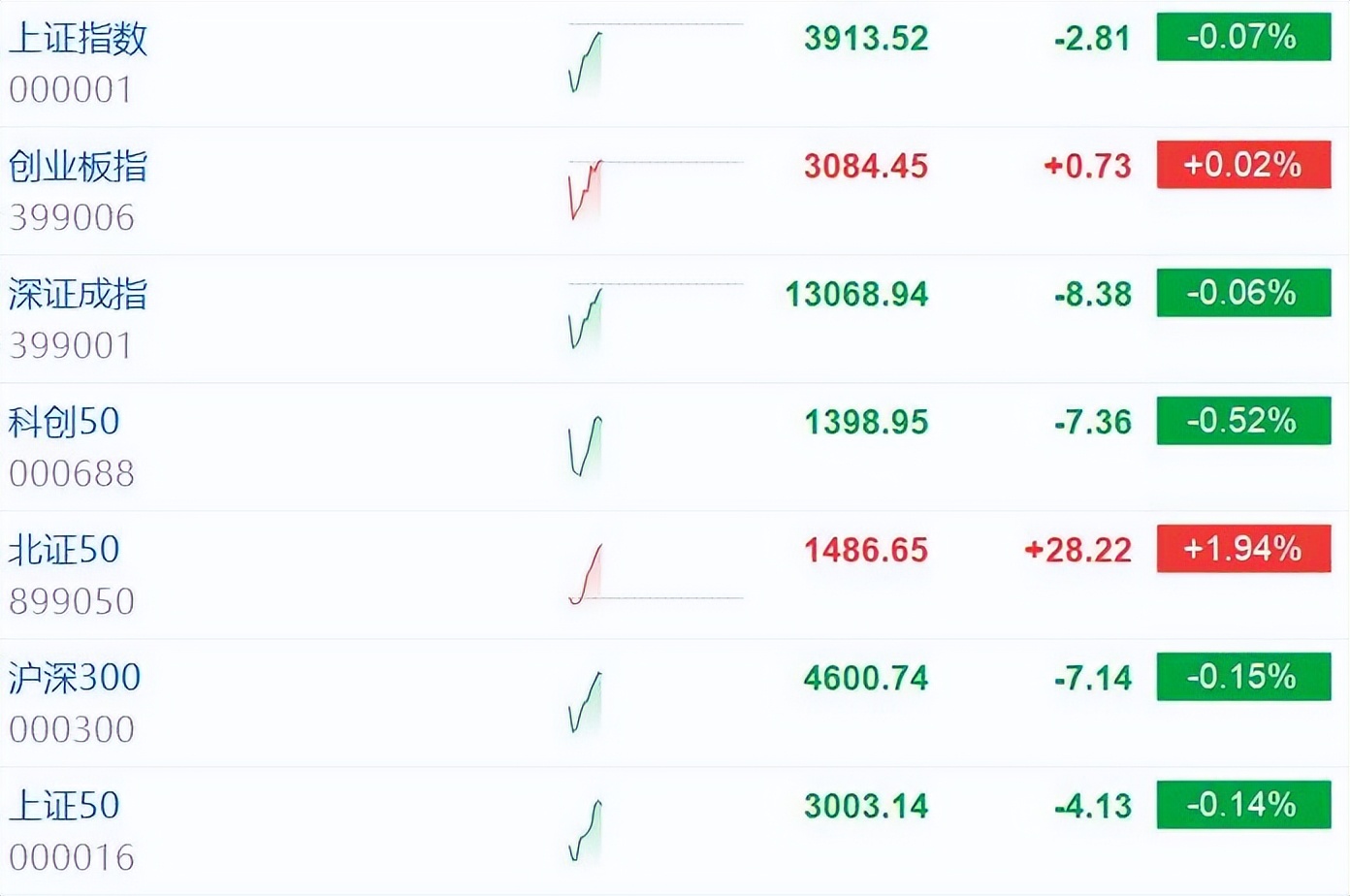Screen dimensions: 1350x896
Task: View the 沪深300 sparkline chart
Action: pyautogui.click(x=587, y=698)
